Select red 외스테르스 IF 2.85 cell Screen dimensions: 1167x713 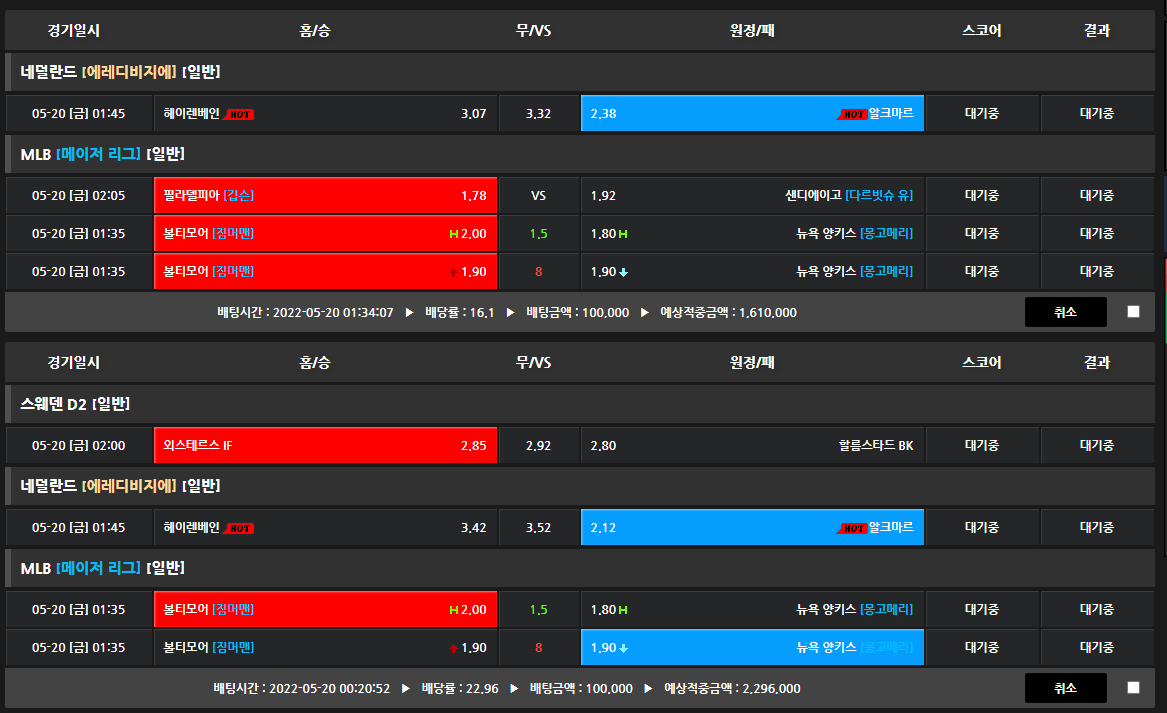tap(325, 445)
